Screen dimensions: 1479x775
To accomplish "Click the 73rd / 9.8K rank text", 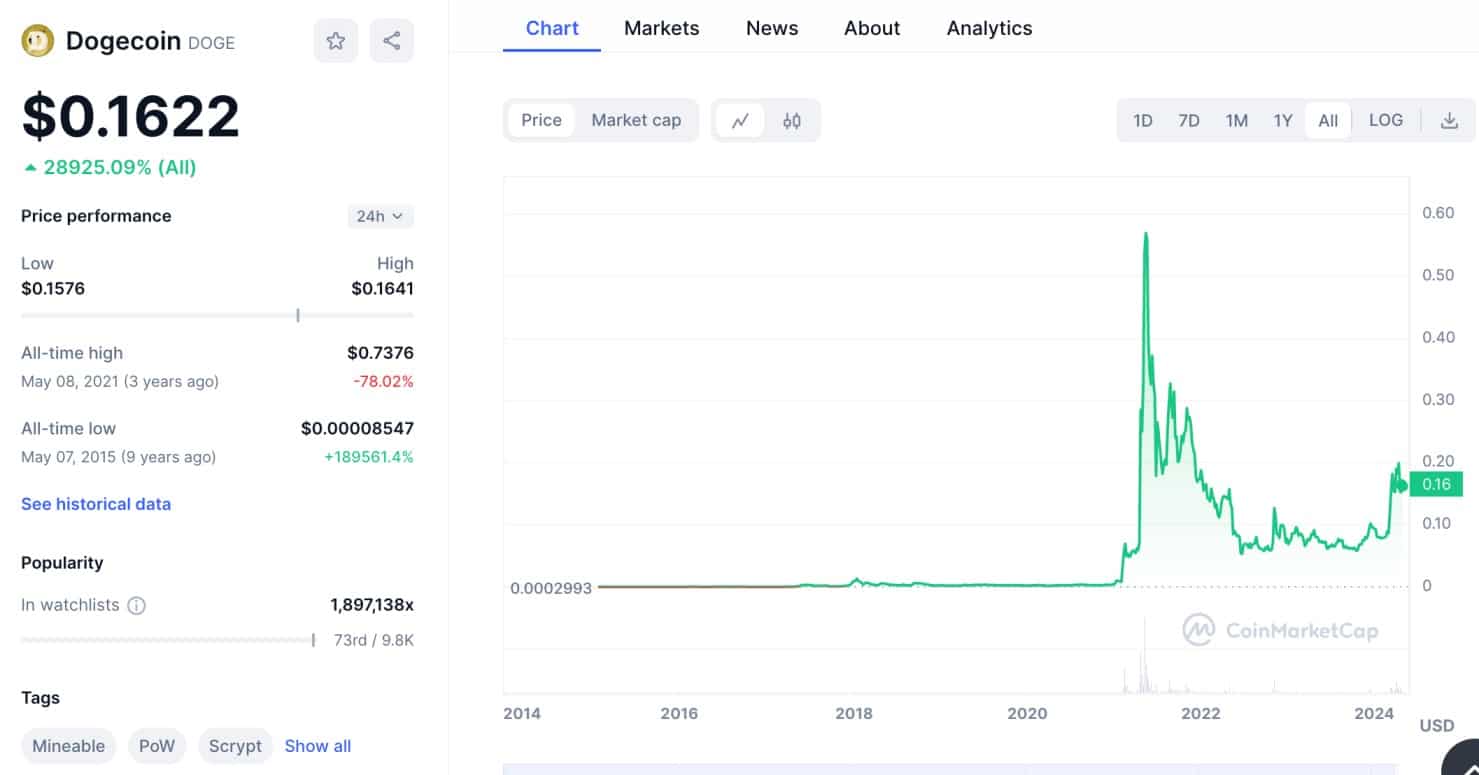I will coord(374,640).
